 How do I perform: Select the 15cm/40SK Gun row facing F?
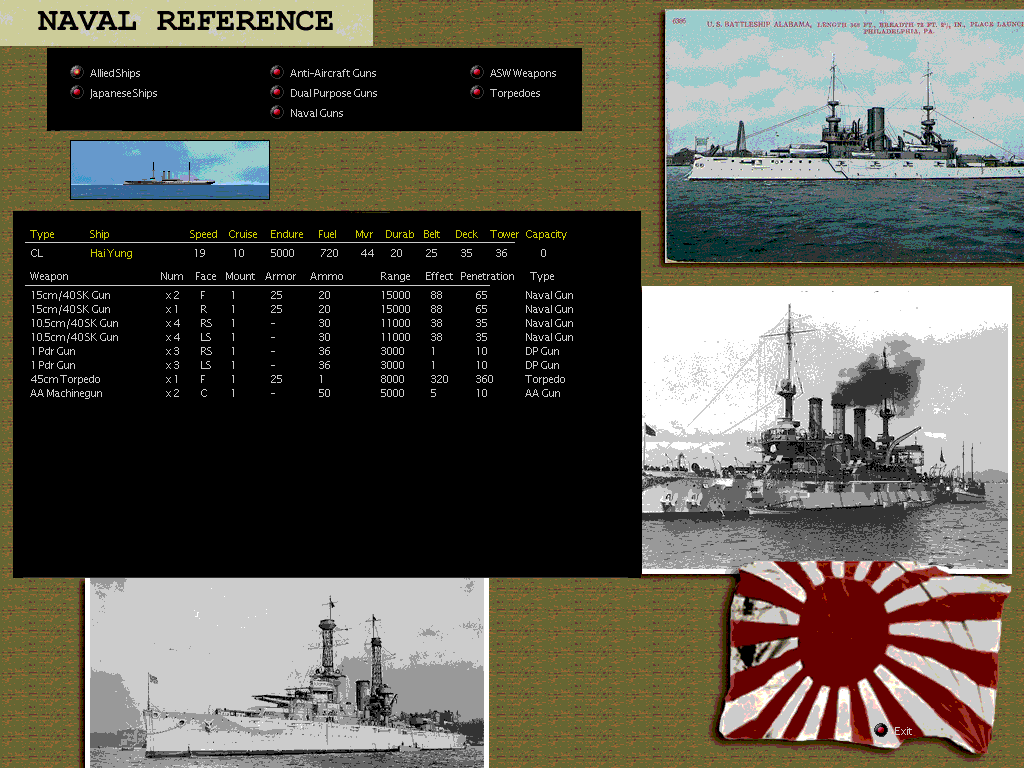coord(302,295)
